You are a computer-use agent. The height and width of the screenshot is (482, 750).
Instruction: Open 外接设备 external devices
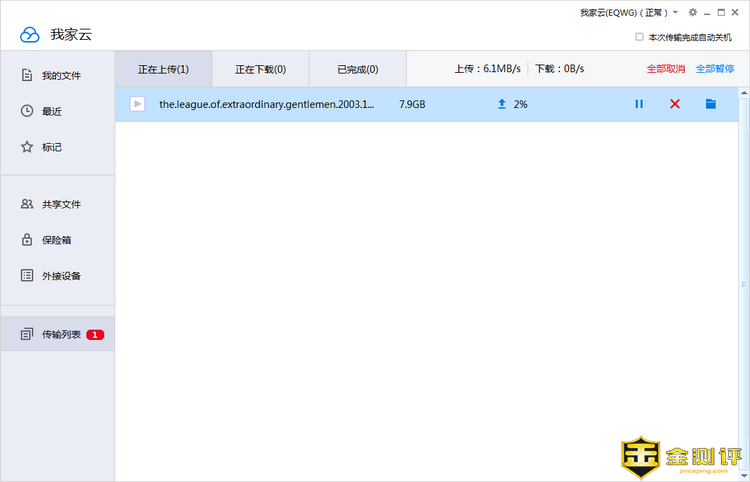pos(60,276)
